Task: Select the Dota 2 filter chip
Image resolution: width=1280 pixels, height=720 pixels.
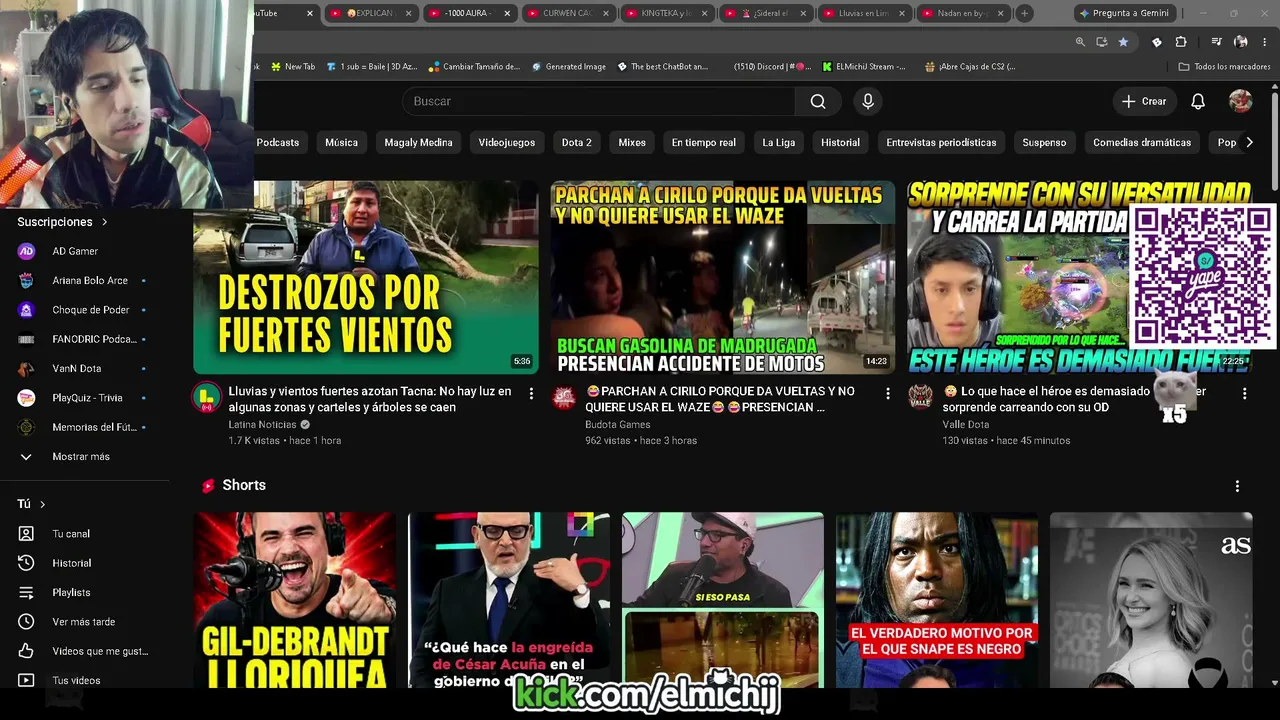Action: pyautogui.click(x=577, y=142)
